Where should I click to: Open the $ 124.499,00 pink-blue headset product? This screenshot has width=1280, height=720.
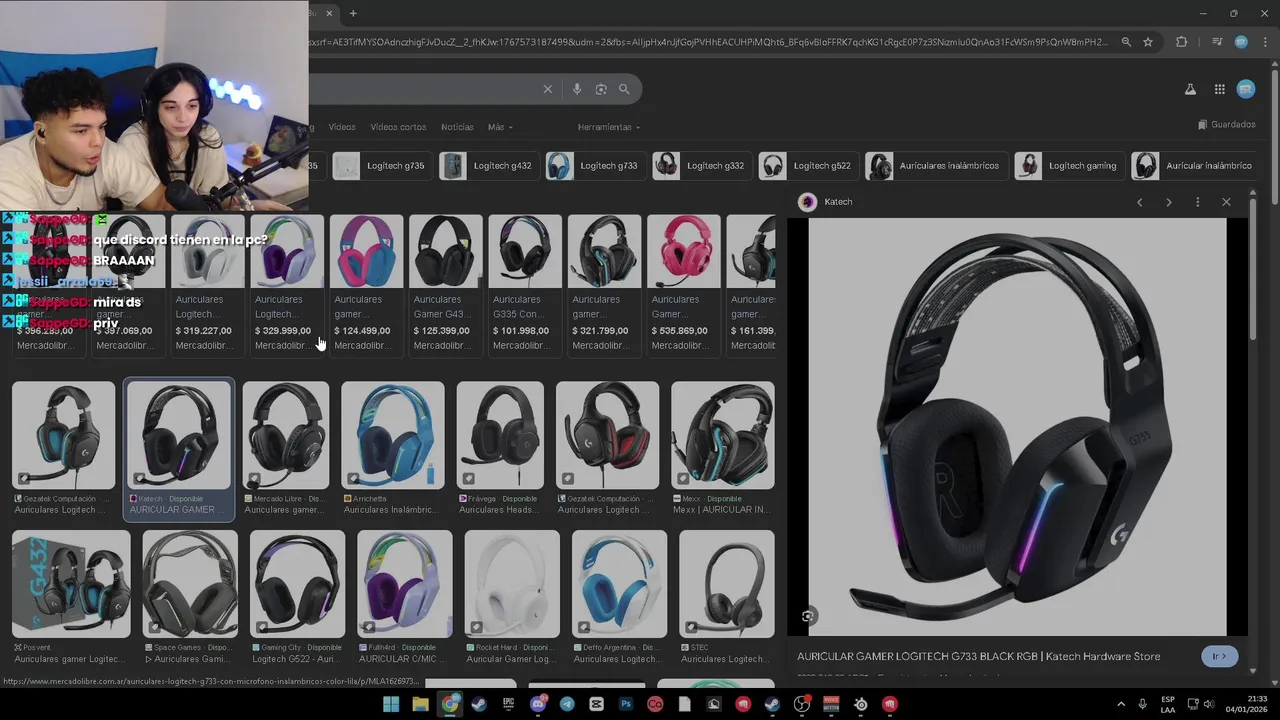click(x=366, y=284)
